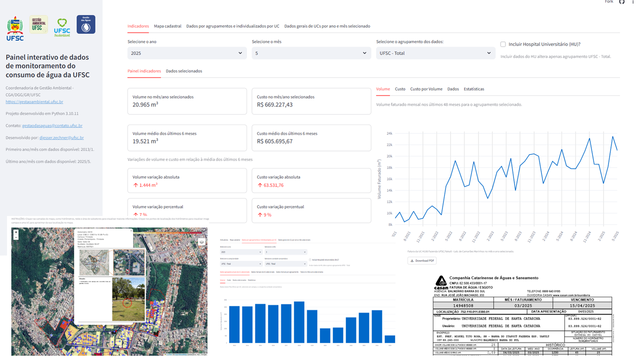The width and height of the screenshot is (640, 360).
Task: Click the Volume variação percentual card
Action: coord(187,210)
